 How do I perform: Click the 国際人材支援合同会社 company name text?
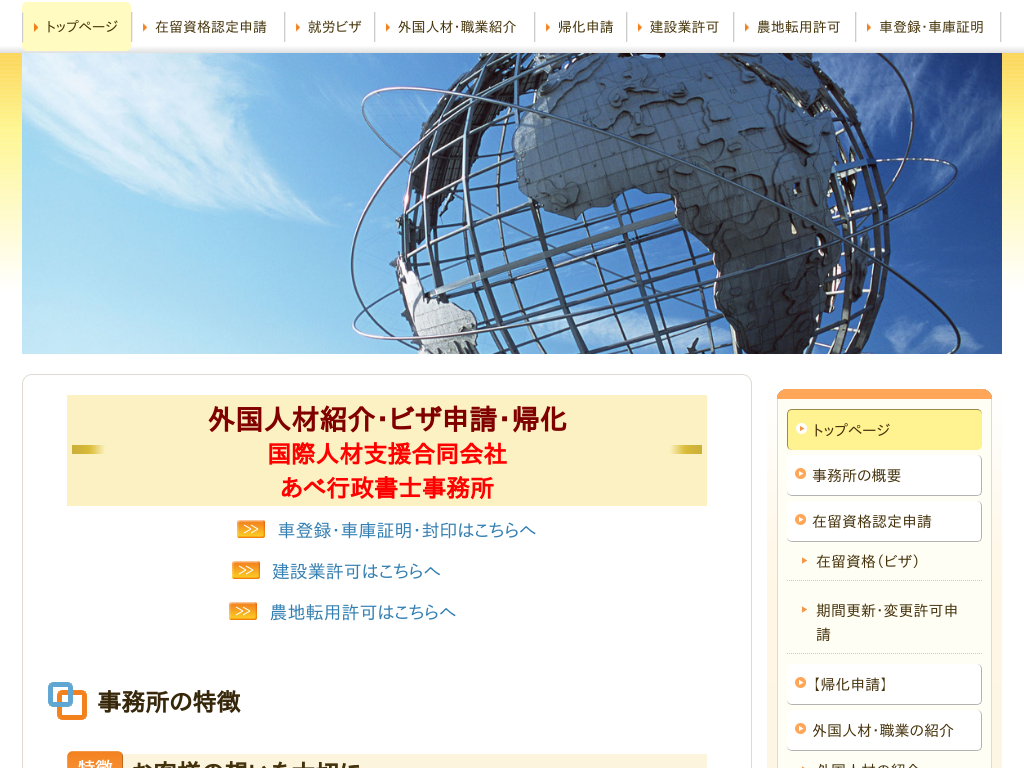387,454
